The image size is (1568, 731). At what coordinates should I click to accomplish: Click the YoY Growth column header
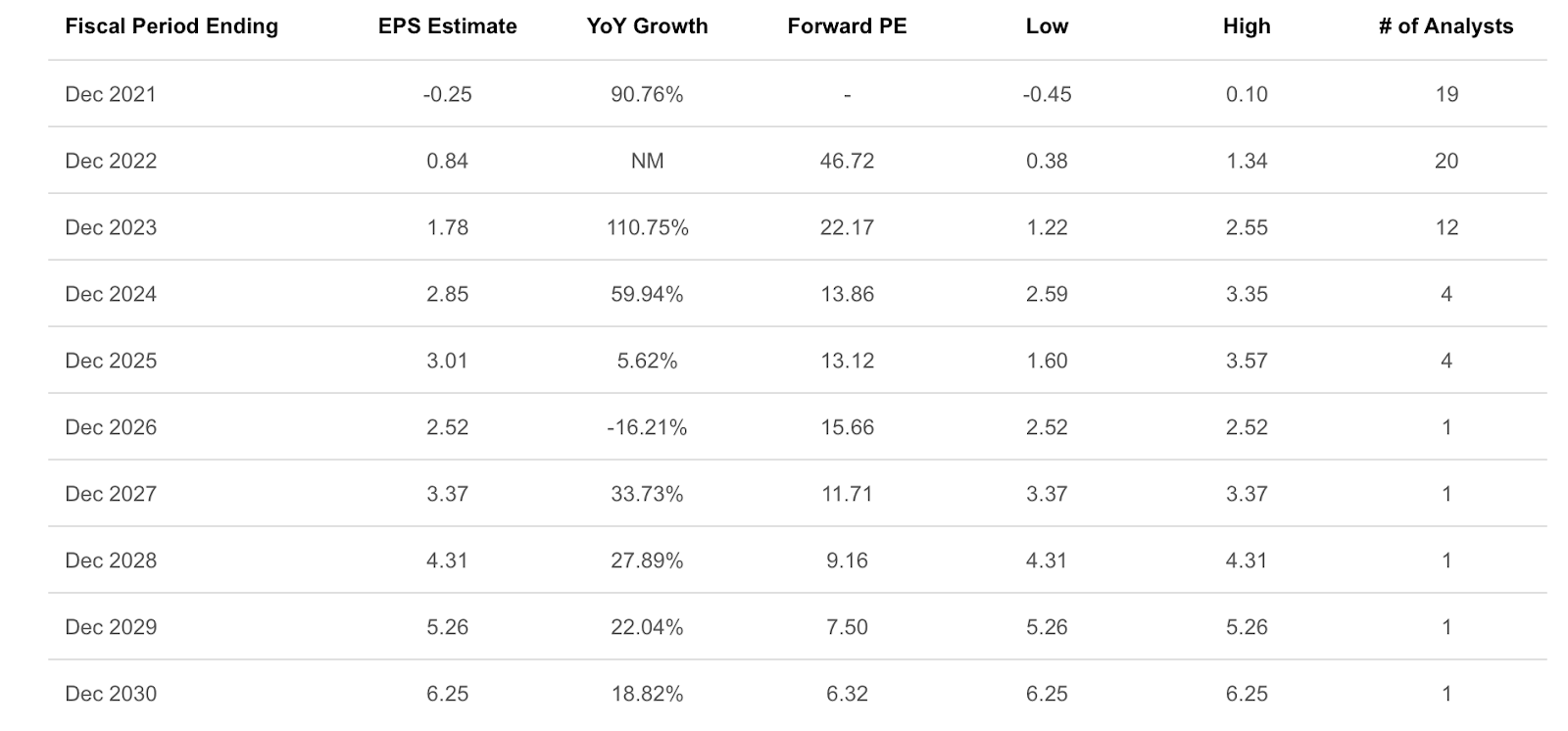[x=647, y=26]
